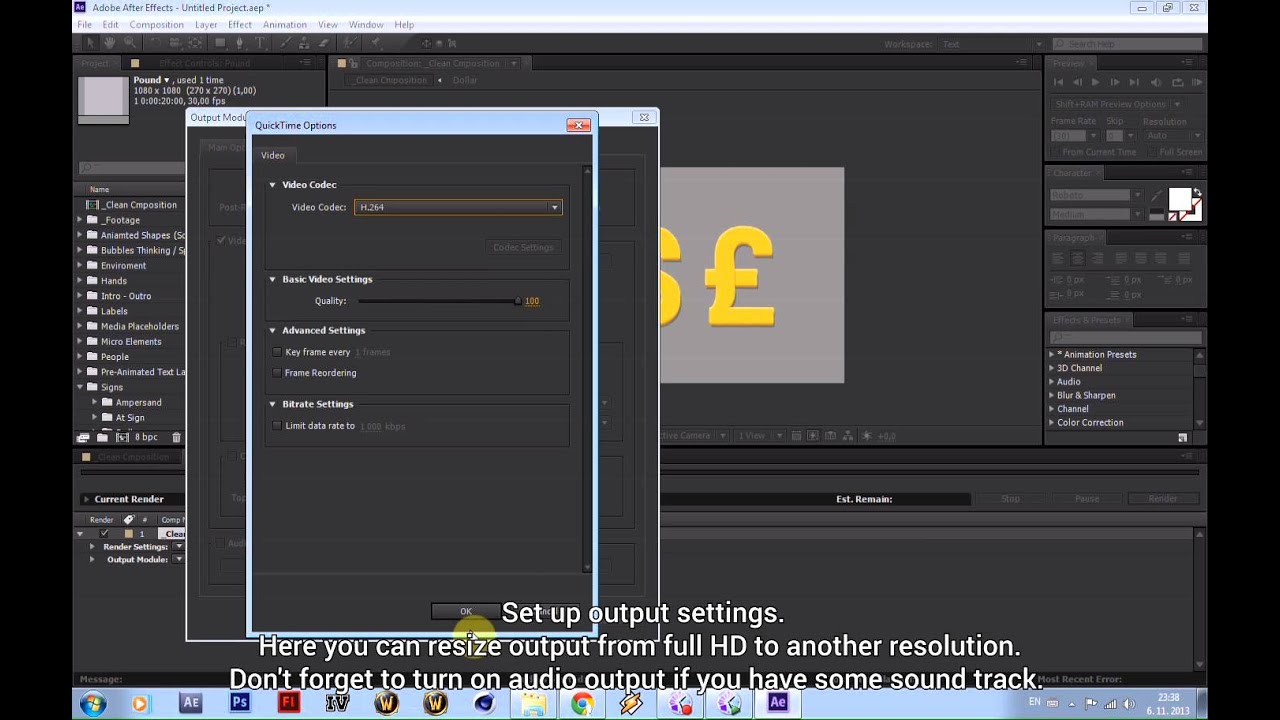Open the Video Codec H.264 dropdown
Image resolution: width=1280 pixels, height=720 pixels.
pos(458,207)
